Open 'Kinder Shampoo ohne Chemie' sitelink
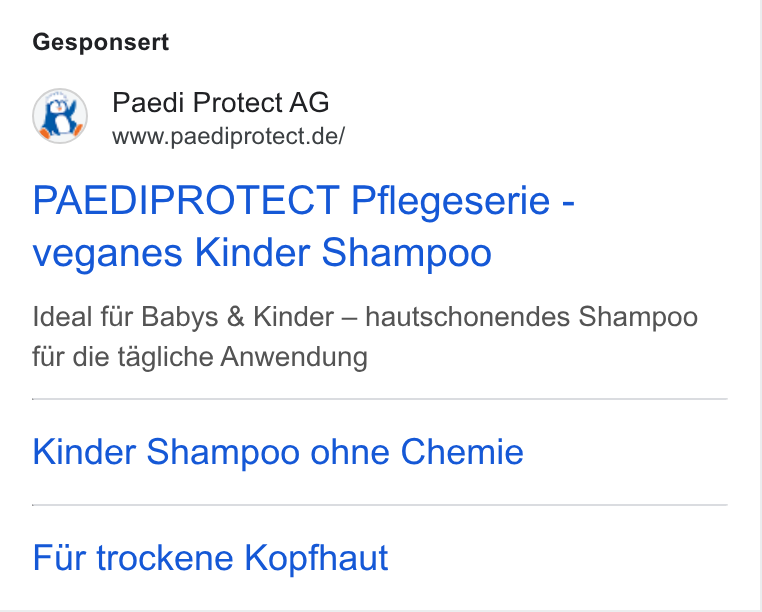 coord(278,452)
